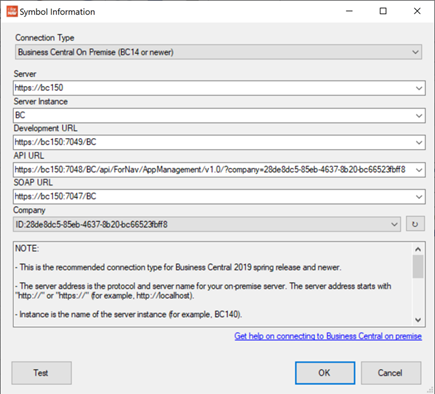Click the notes scrollbar up arrow
The height and width of the screenshot is (394, 435).
point(418,249)
